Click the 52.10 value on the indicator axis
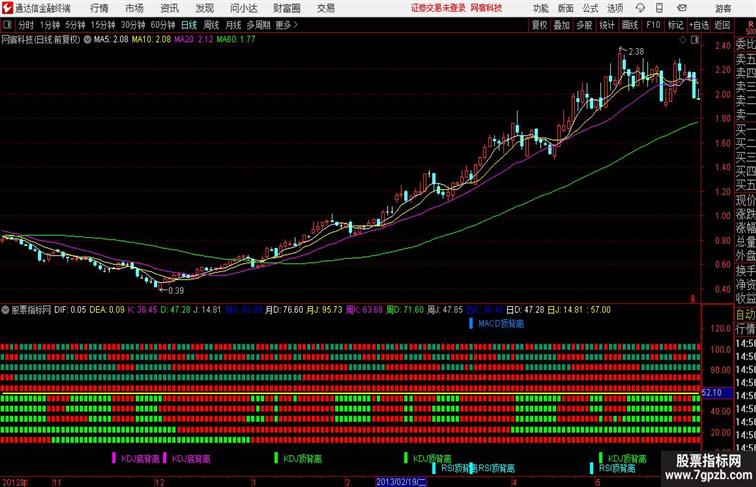 click(712, 392)
